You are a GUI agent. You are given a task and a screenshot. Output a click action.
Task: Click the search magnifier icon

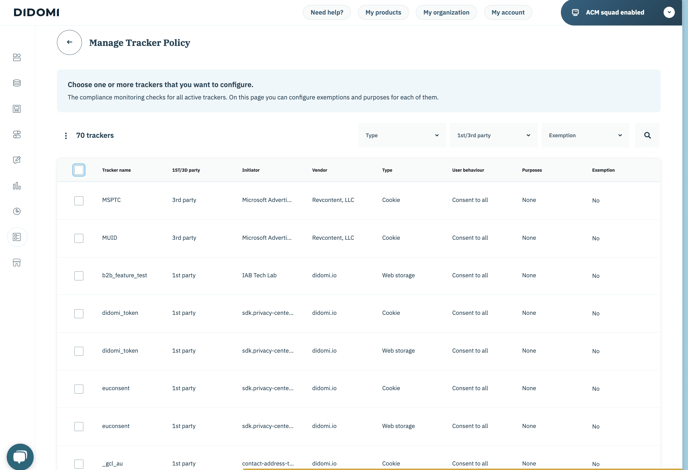(x=647, y=135)
